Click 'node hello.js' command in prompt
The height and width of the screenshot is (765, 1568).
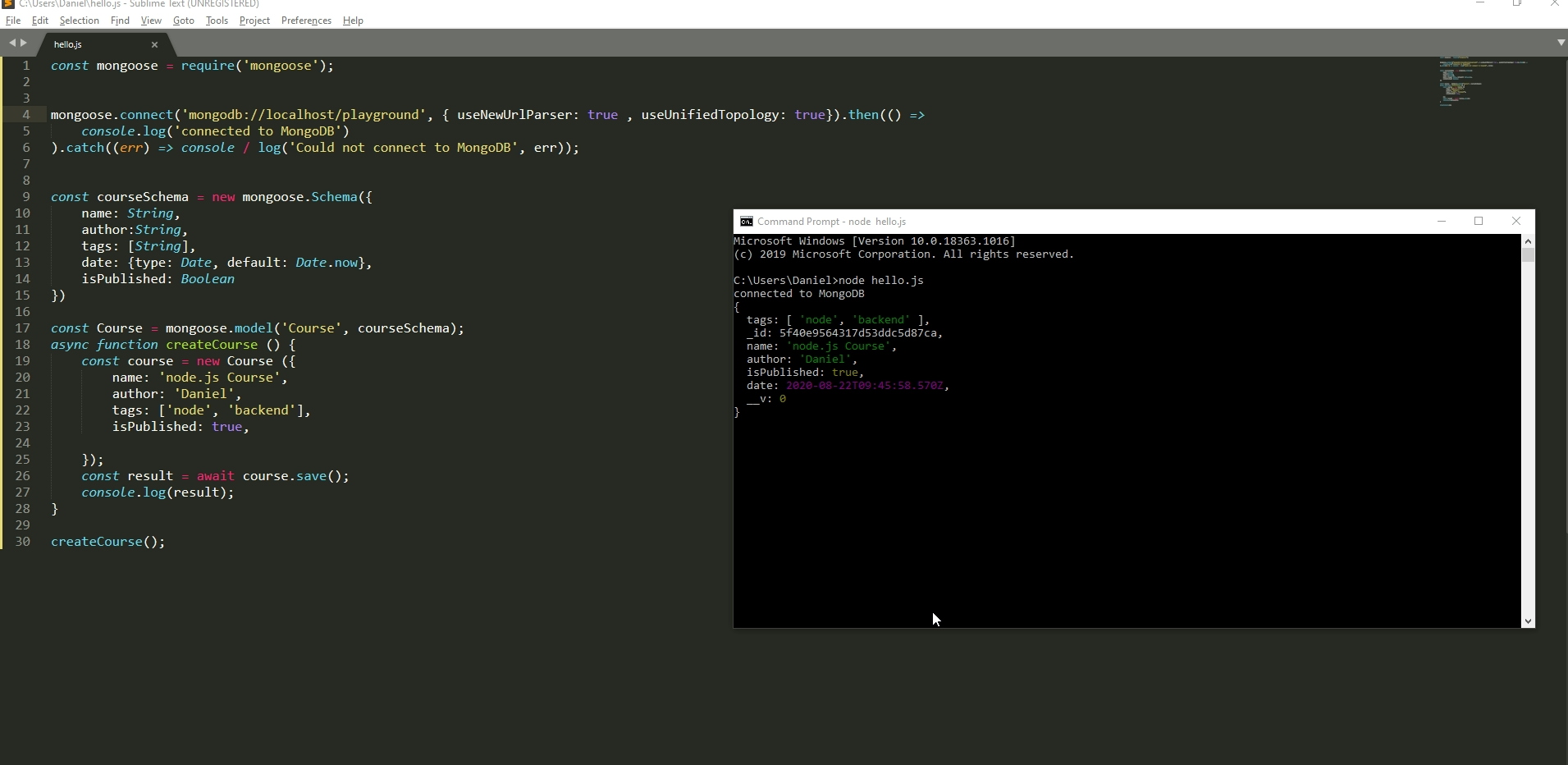tap(880, 281)
